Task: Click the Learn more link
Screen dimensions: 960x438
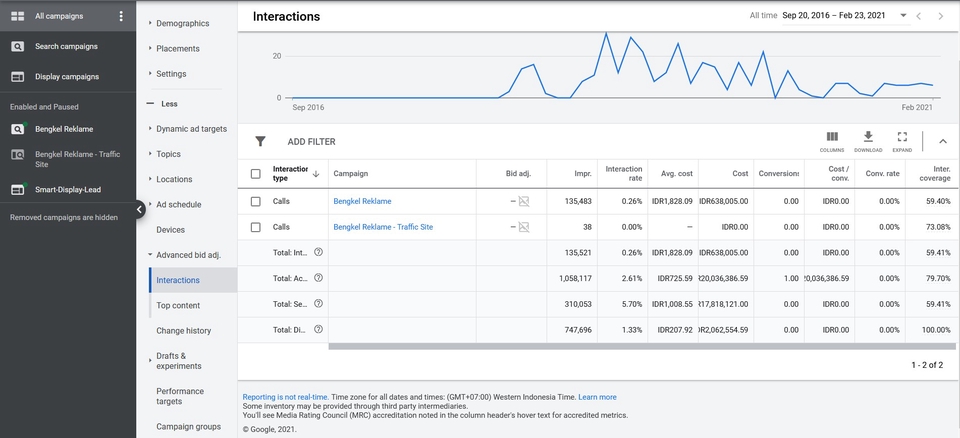Action: tap(597, 397)
